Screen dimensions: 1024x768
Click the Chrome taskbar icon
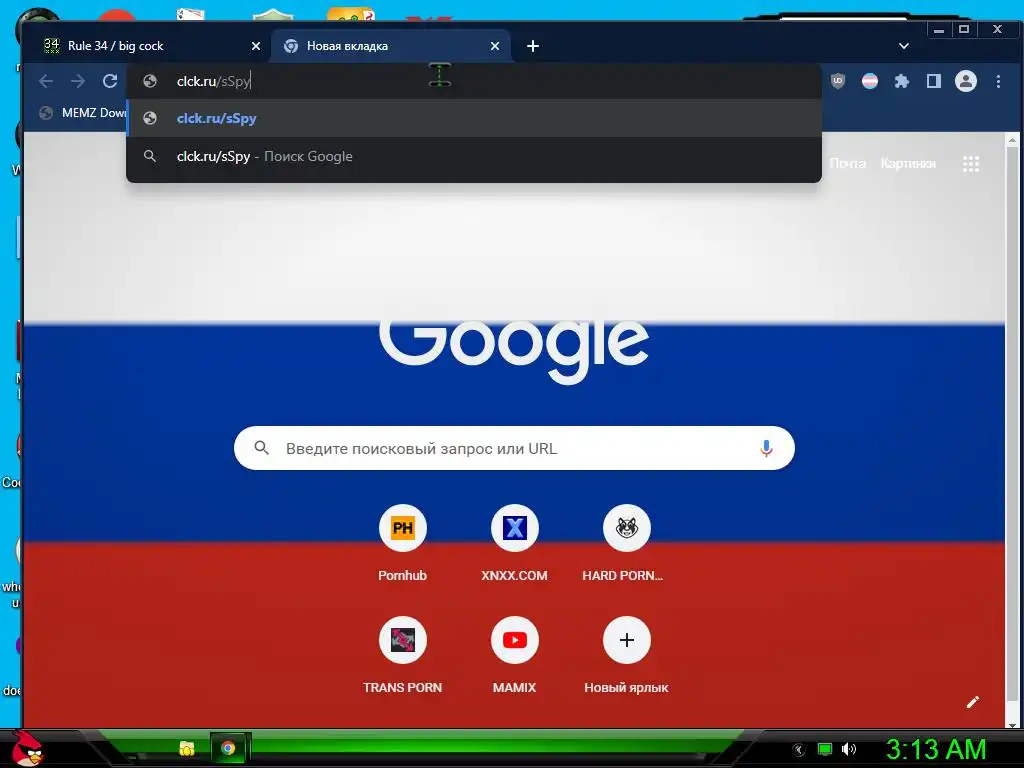pos(228,748)
